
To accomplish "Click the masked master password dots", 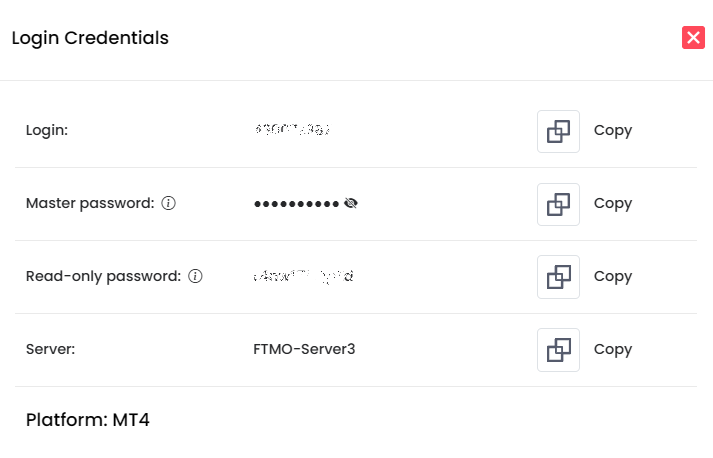I will coord(296,203).
